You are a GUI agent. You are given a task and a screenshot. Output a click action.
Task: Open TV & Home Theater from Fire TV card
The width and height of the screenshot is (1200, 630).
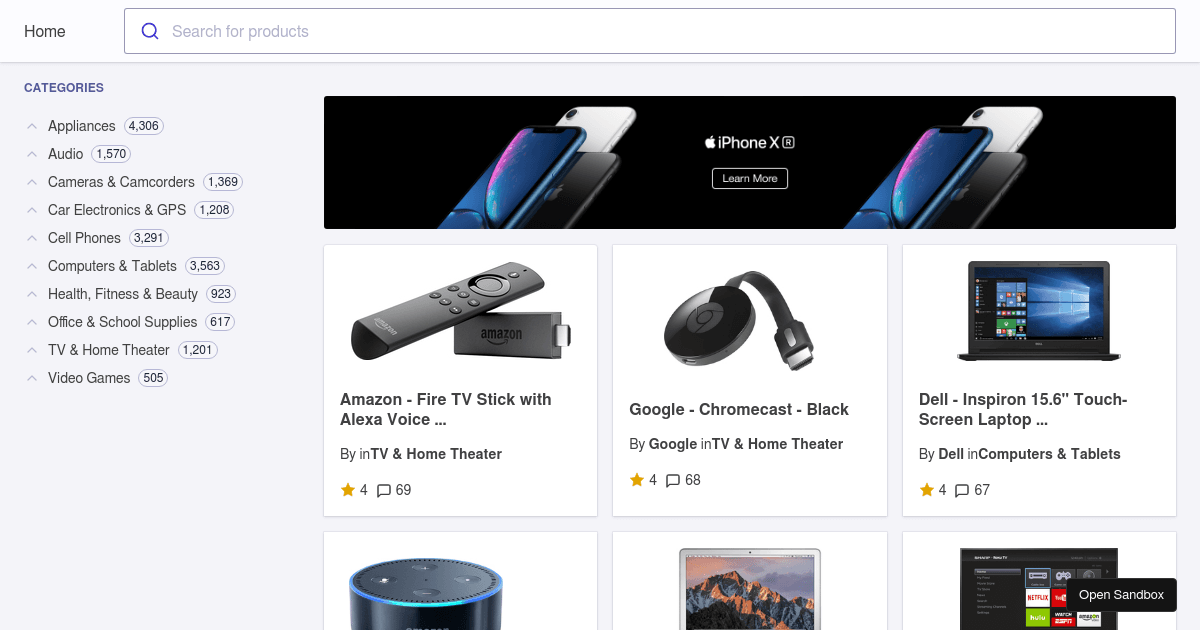point(435,453)
